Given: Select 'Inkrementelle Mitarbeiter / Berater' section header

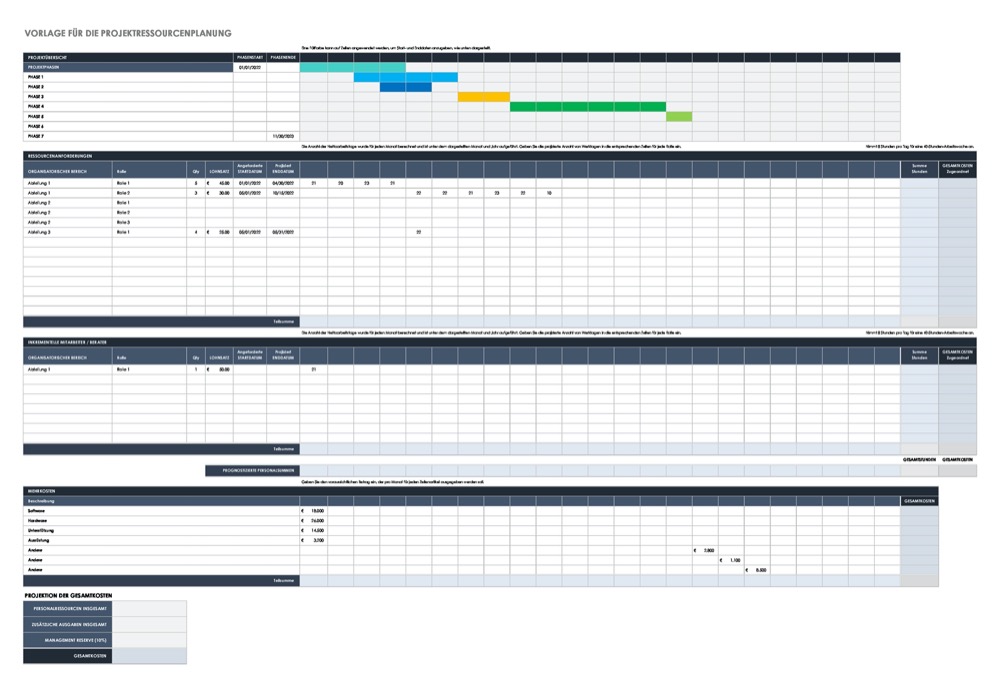Looking at the screenshot, I should pyautogui.click(x=499, y=342).
